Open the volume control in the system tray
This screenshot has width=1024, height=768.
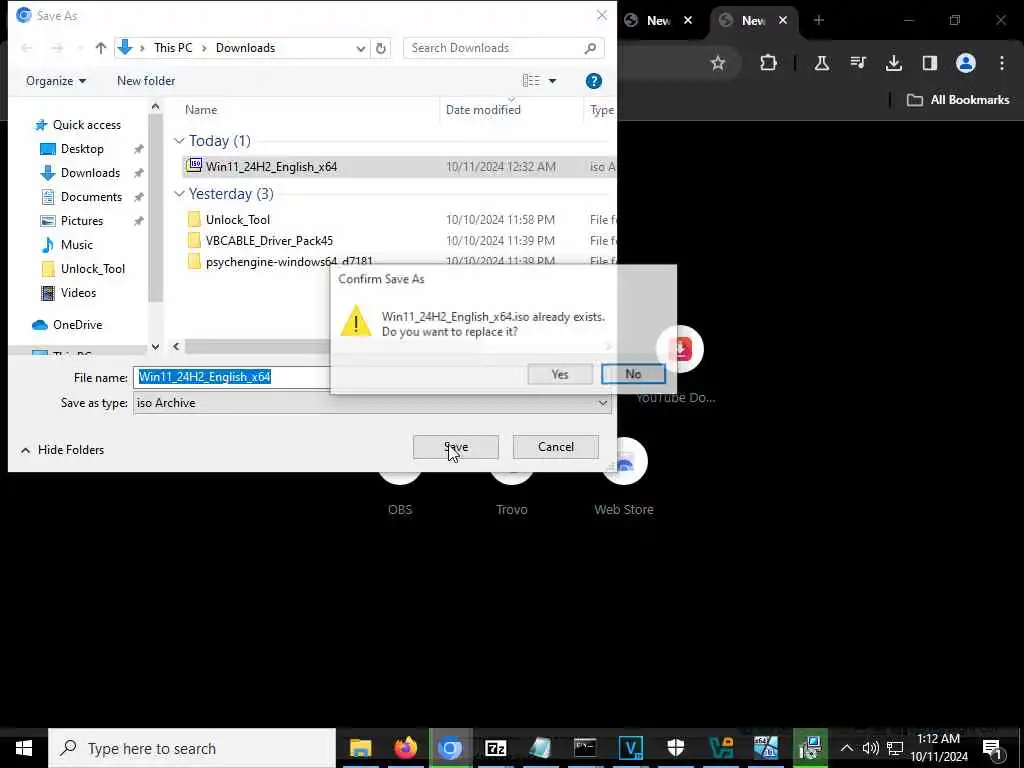click(x=870, y=748)
